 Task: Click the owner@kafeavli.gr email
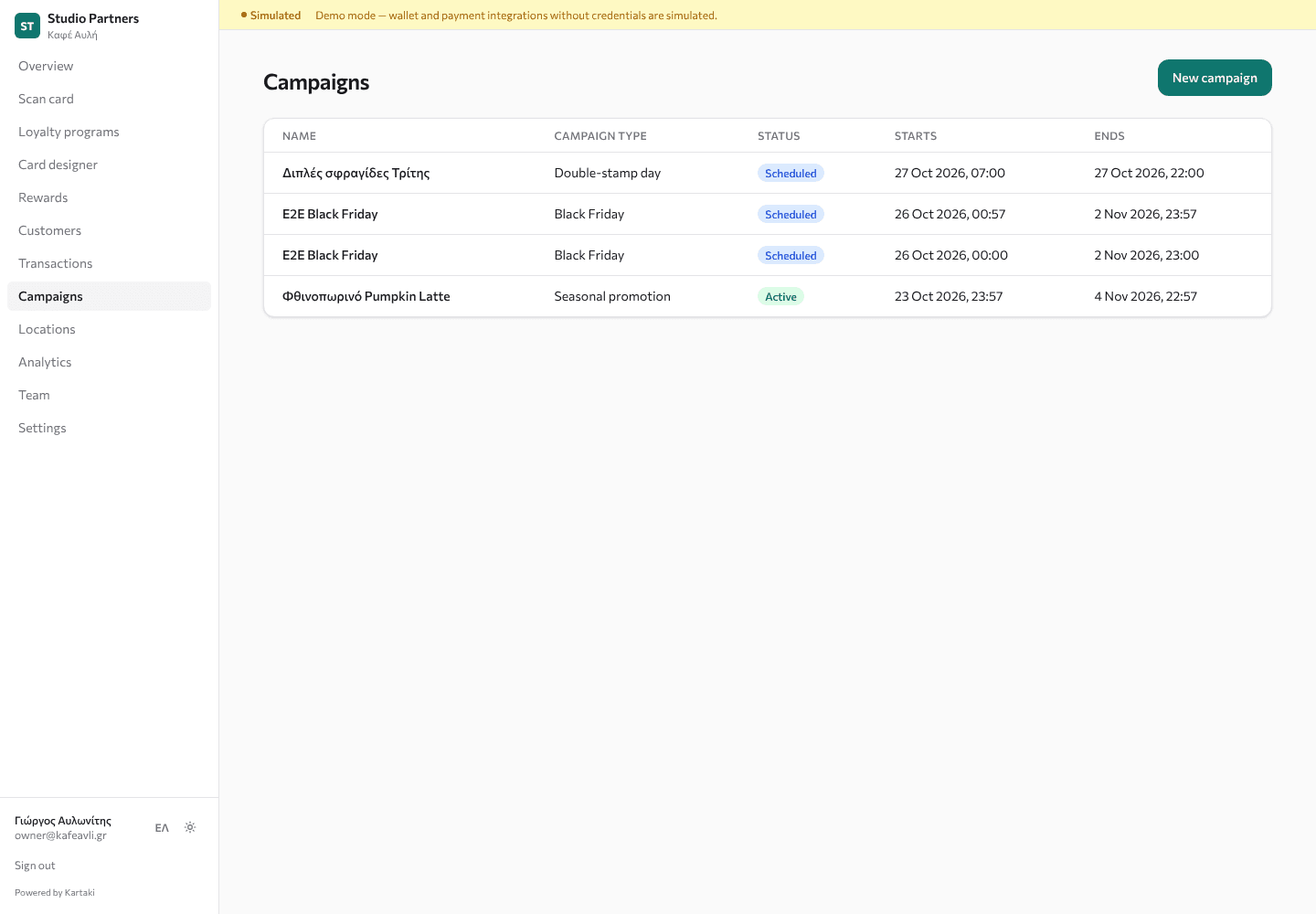[x=60, y=835]
